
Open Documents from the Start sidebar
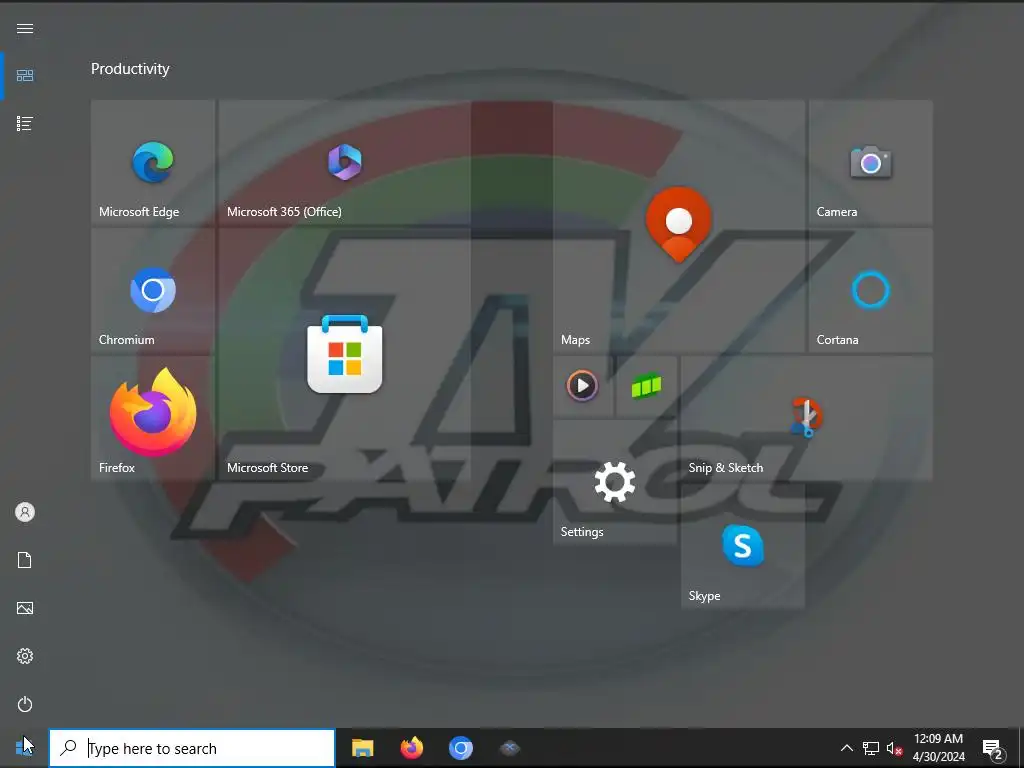(25, 560)
